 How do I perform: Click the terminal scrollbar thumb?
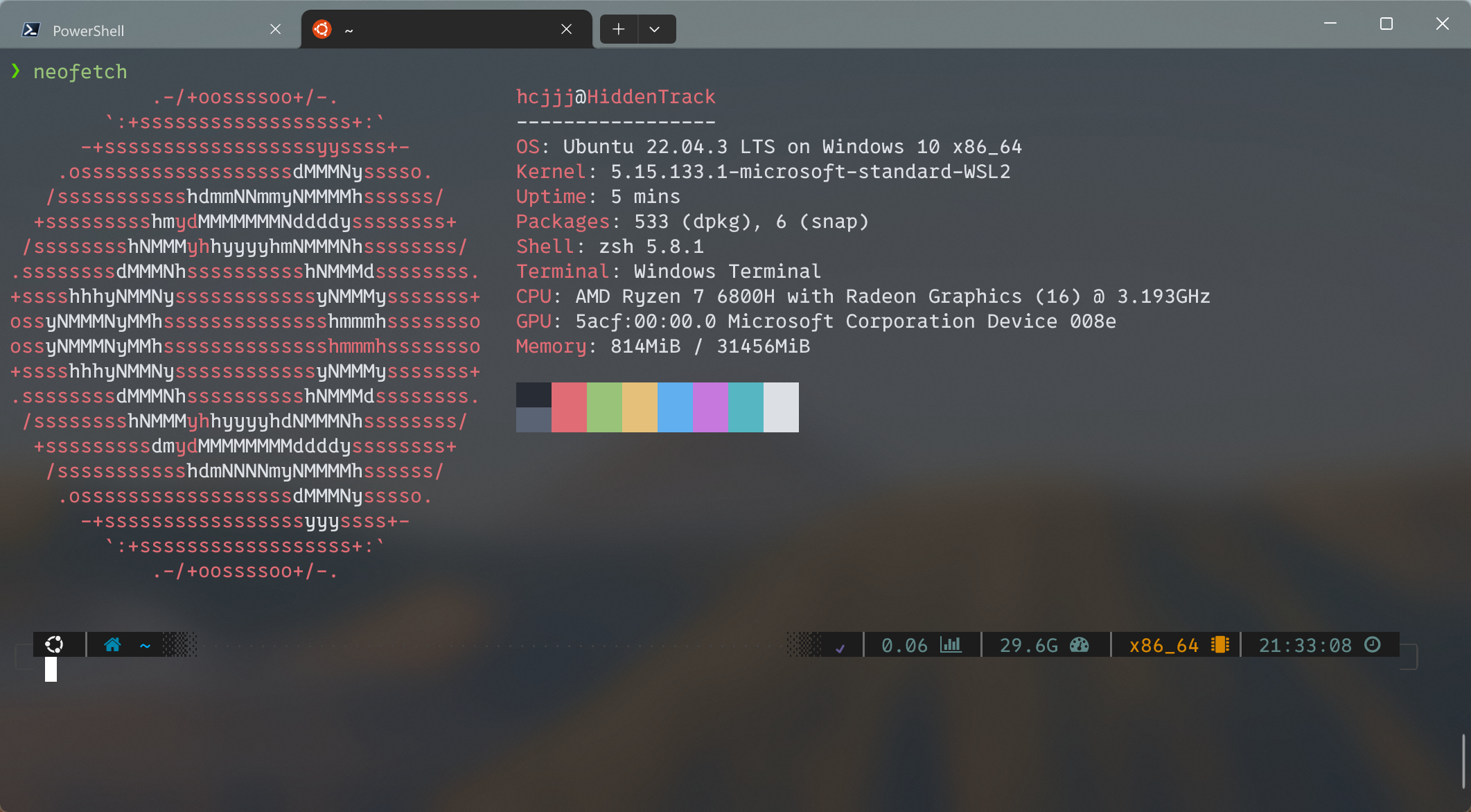pos(1464,761)
